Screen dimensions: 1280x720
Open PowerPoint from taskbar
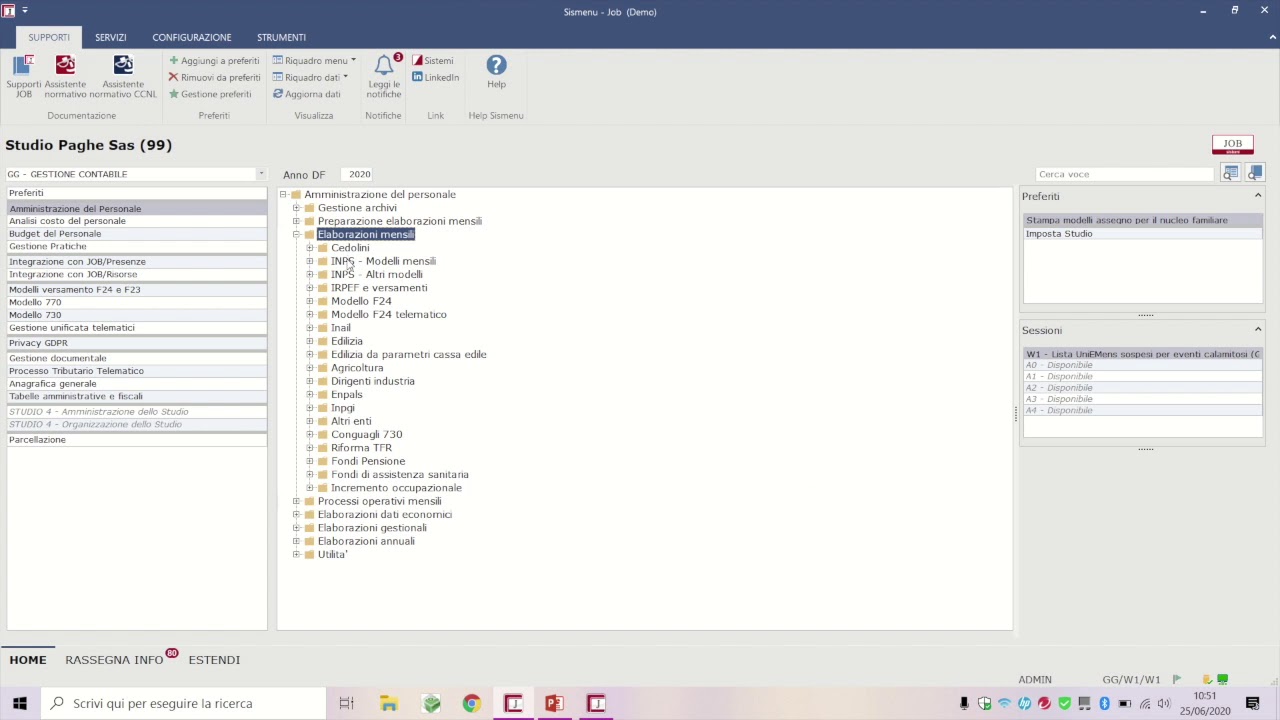click(x=554, y=703)
